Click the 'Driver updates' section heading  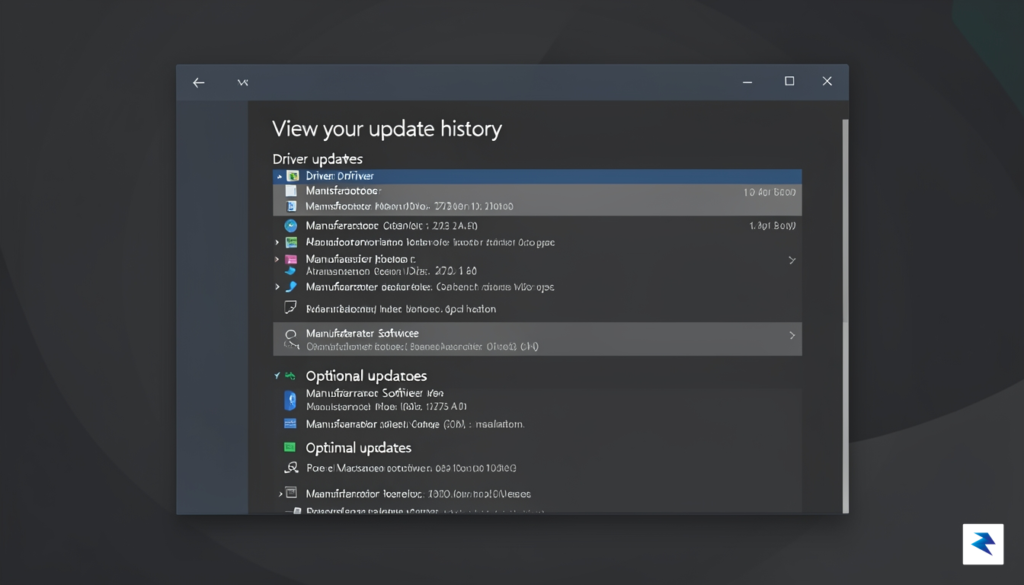click(317, 159)
